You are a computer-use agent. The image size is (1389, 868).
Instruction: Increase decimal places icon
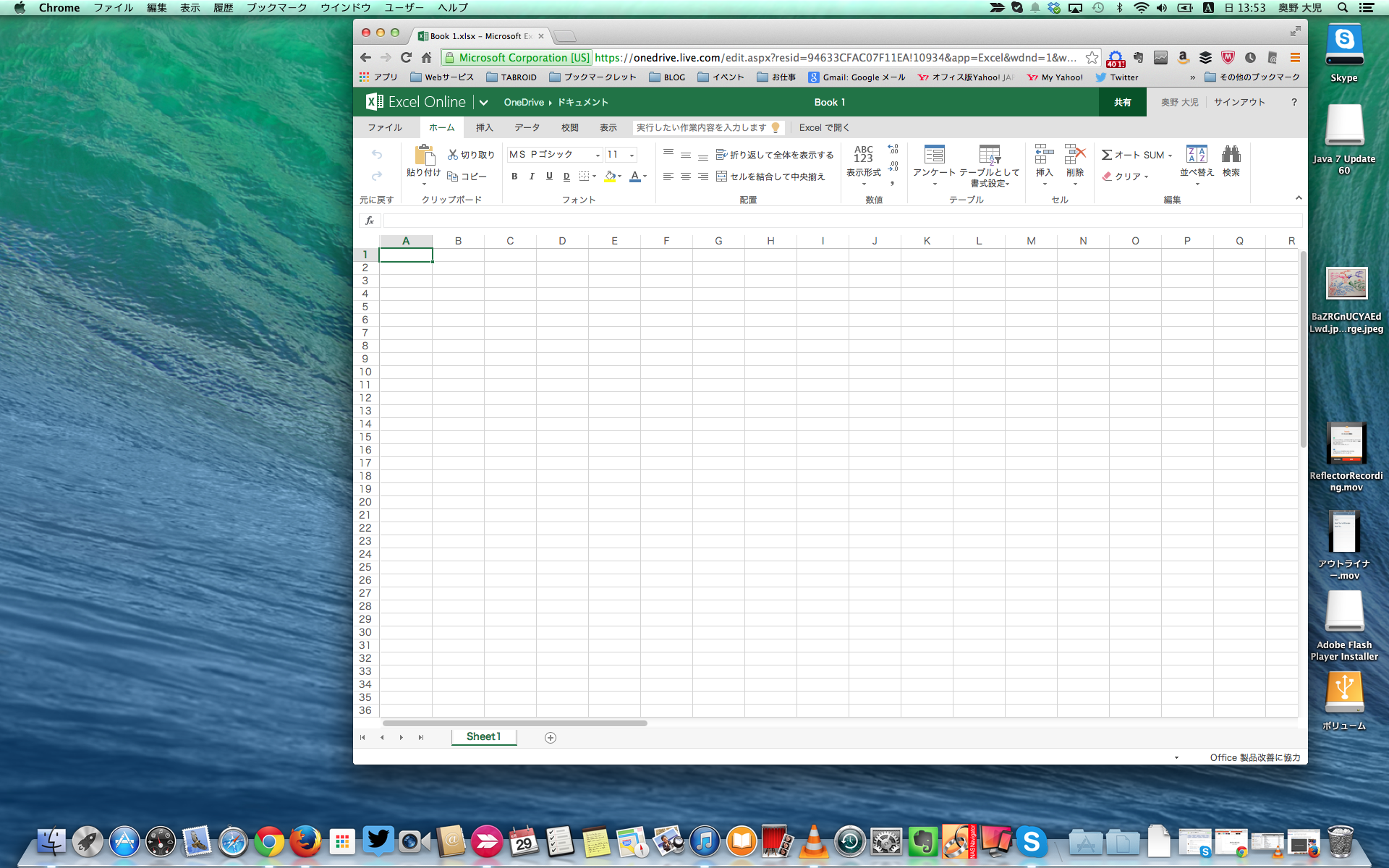tap(893, 149)
